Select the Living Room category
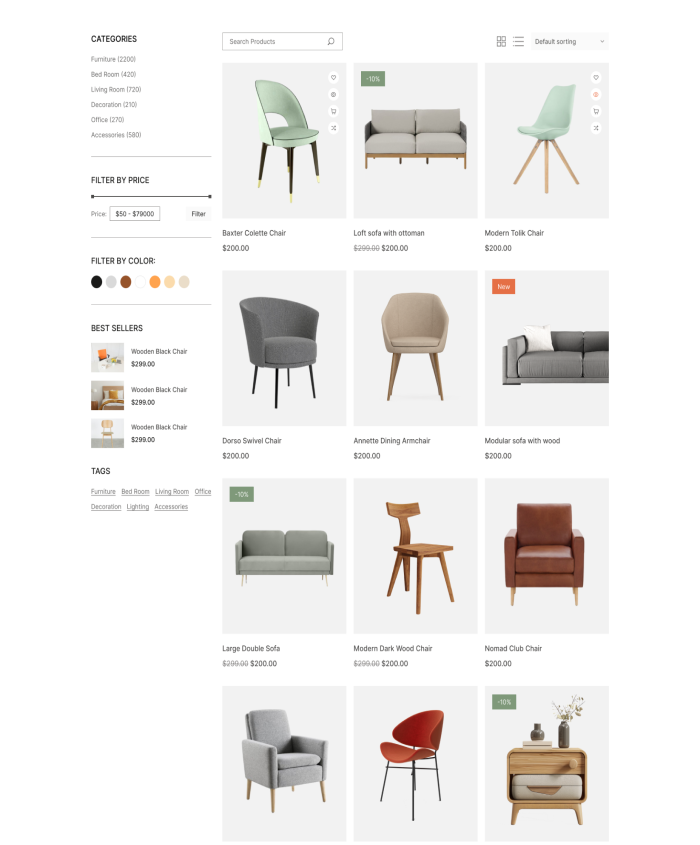The image size is (700, 845). (116, 89)
